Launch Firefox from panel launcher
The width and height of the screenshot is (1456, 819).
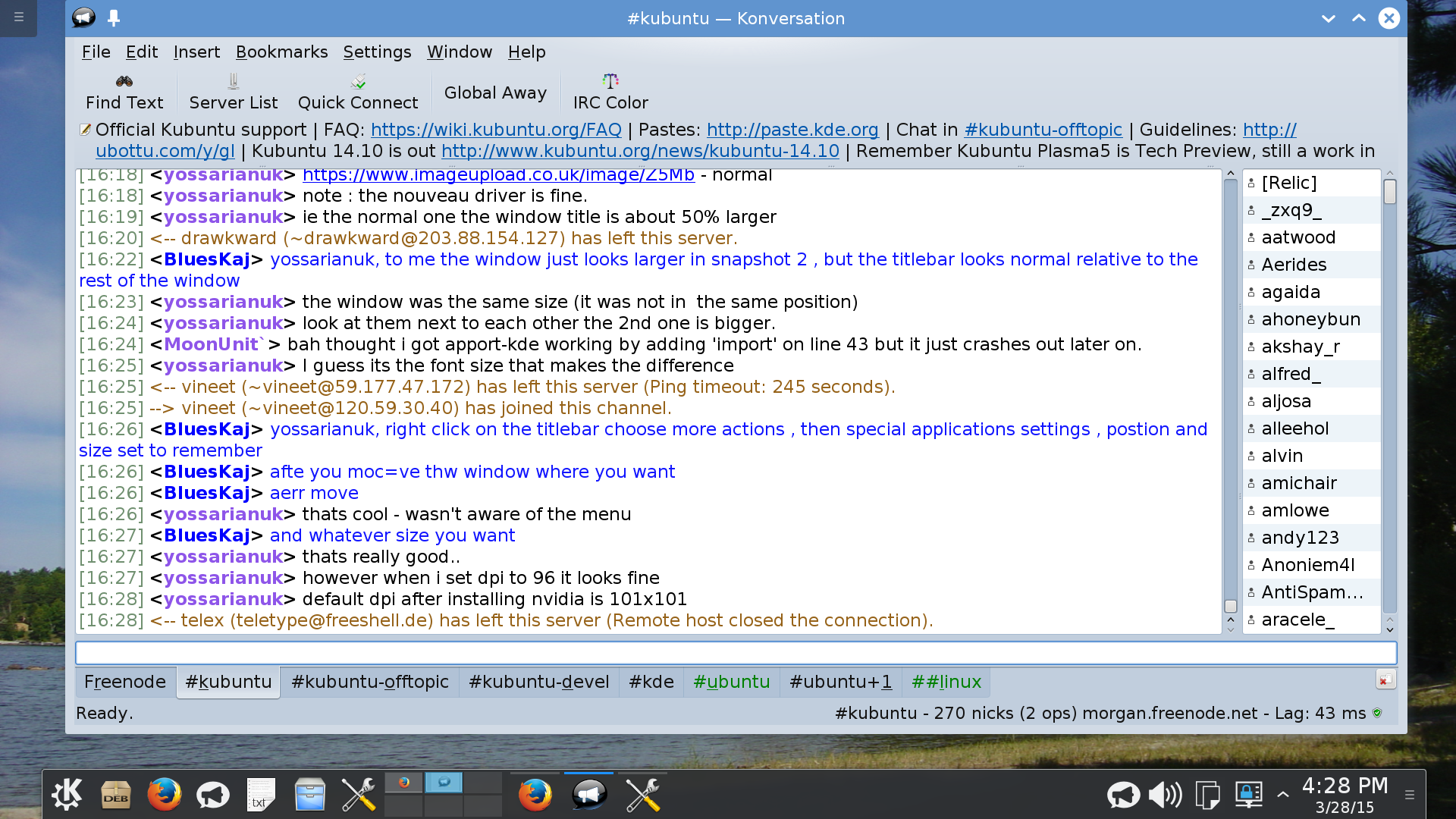click(165, 795)
